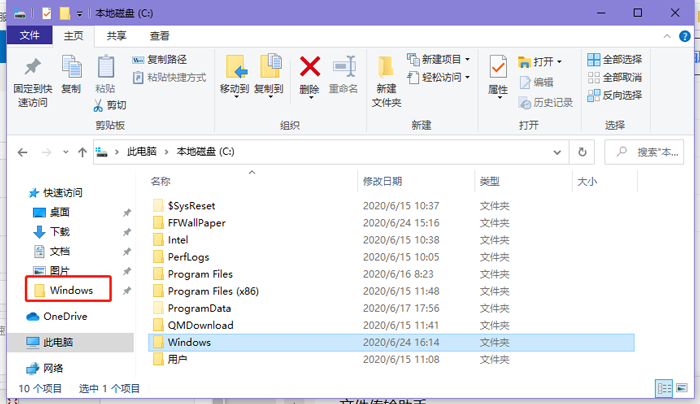Screen dimensions: 700x404
Task: Click Copy path (复制路径)
Action: coord(159,59)
